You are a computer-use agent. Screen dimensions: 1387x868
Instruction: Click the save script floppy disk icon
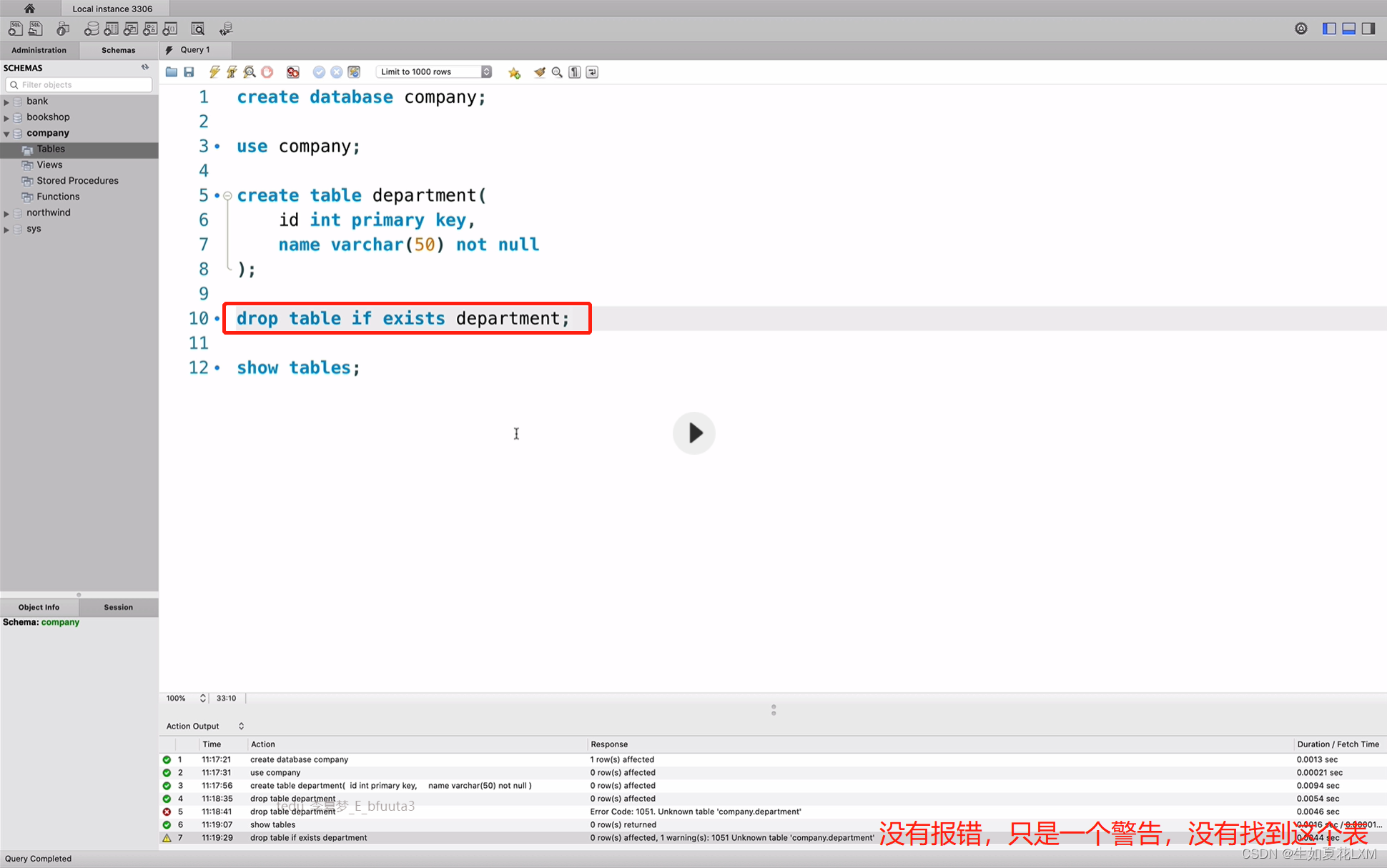click(189, 72)
